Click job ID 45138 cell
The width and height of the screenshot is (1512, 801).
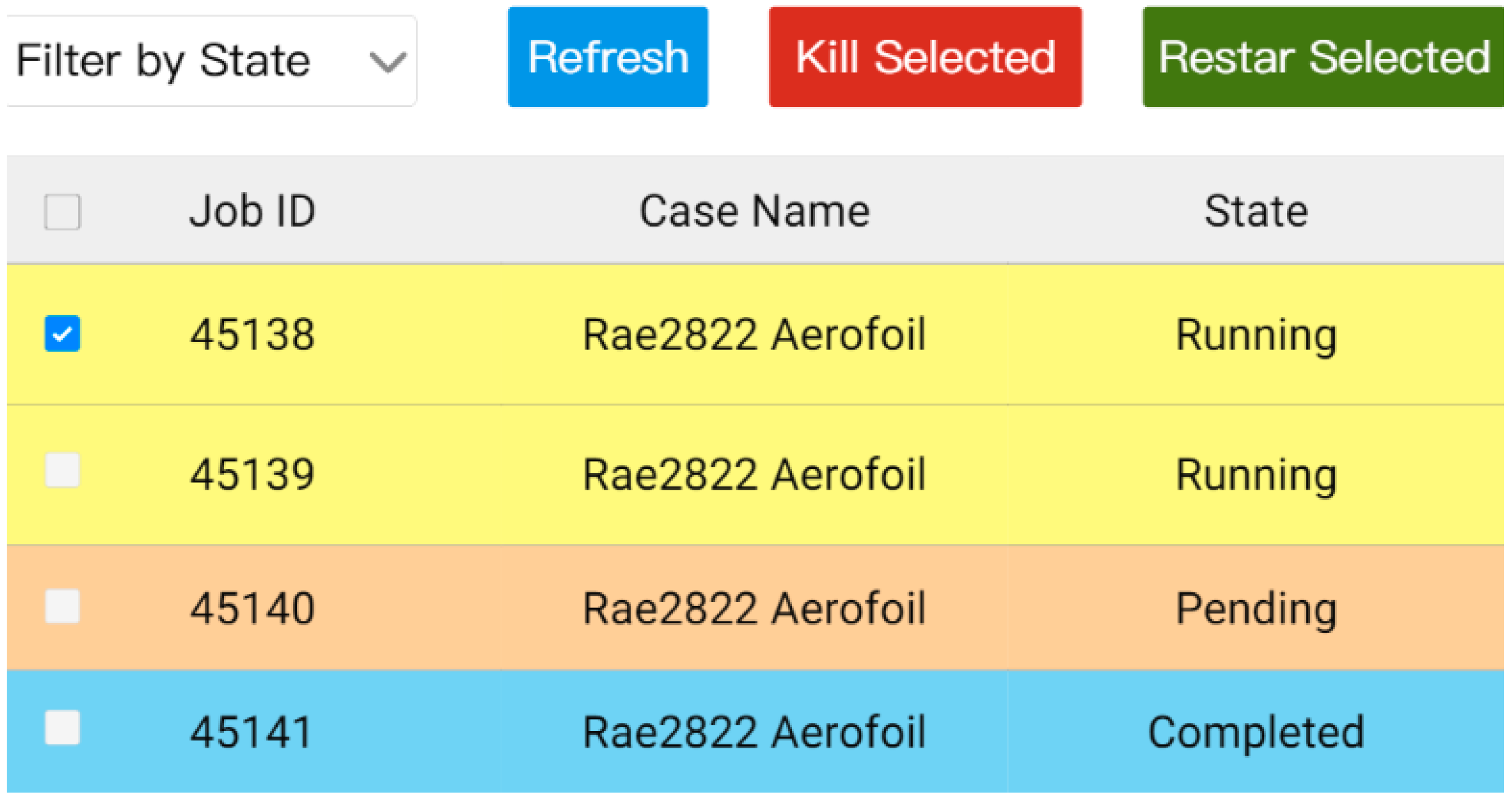pyautogui.click(x=253, y=334)
